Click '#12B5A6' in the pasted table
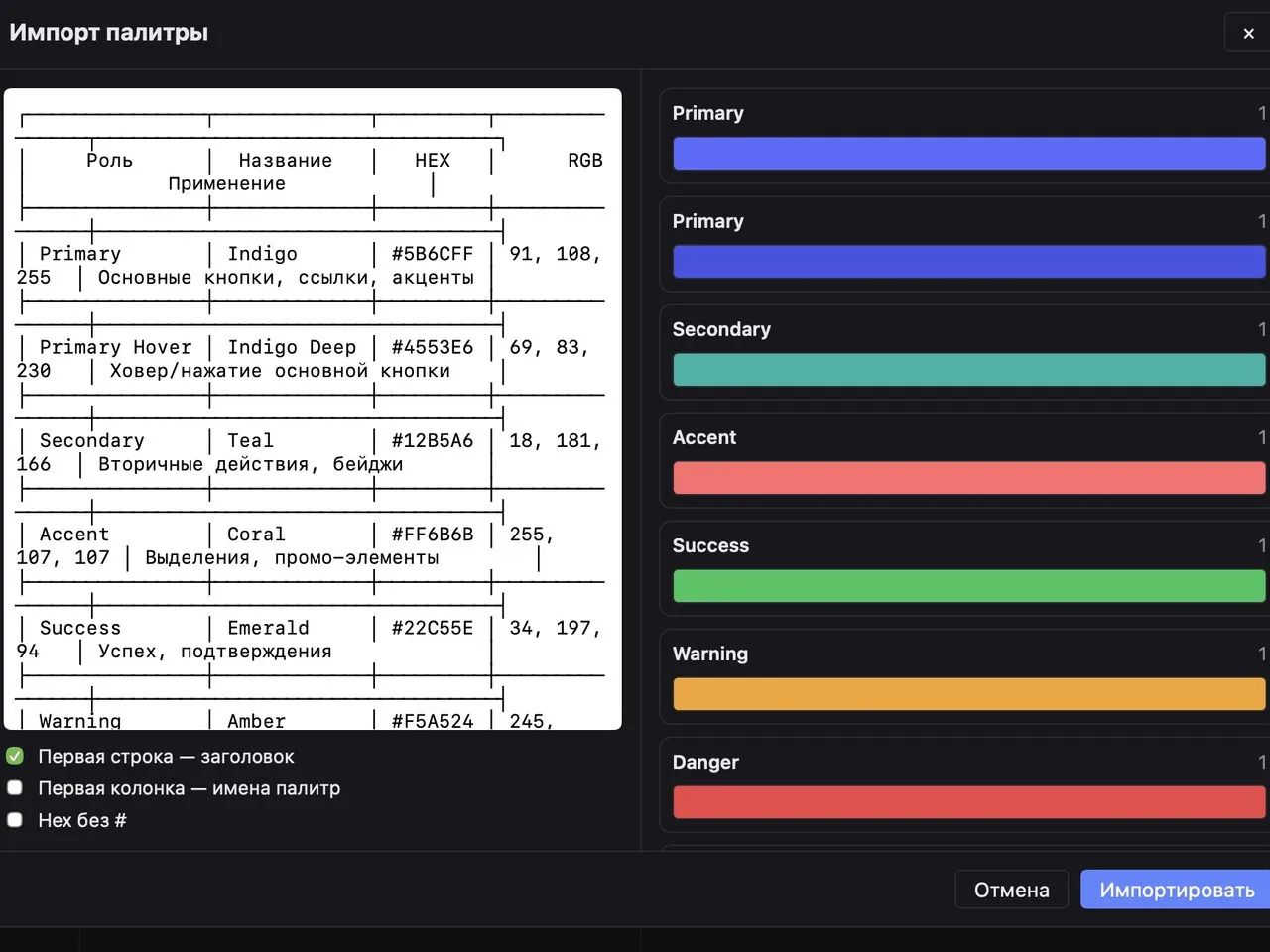Image resolution: width=1270 pixels, height=952 pixels. 433,440
